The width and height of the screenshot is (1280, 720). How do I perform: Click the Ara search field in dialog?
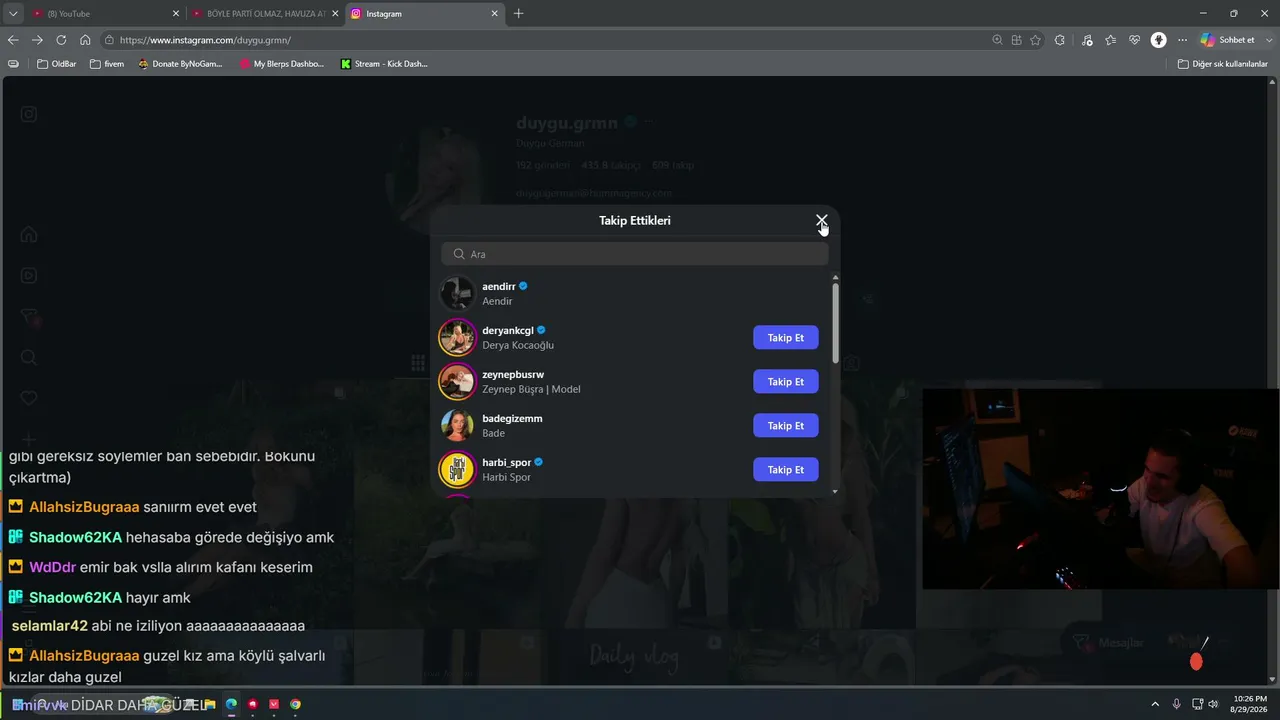point(635,254)
